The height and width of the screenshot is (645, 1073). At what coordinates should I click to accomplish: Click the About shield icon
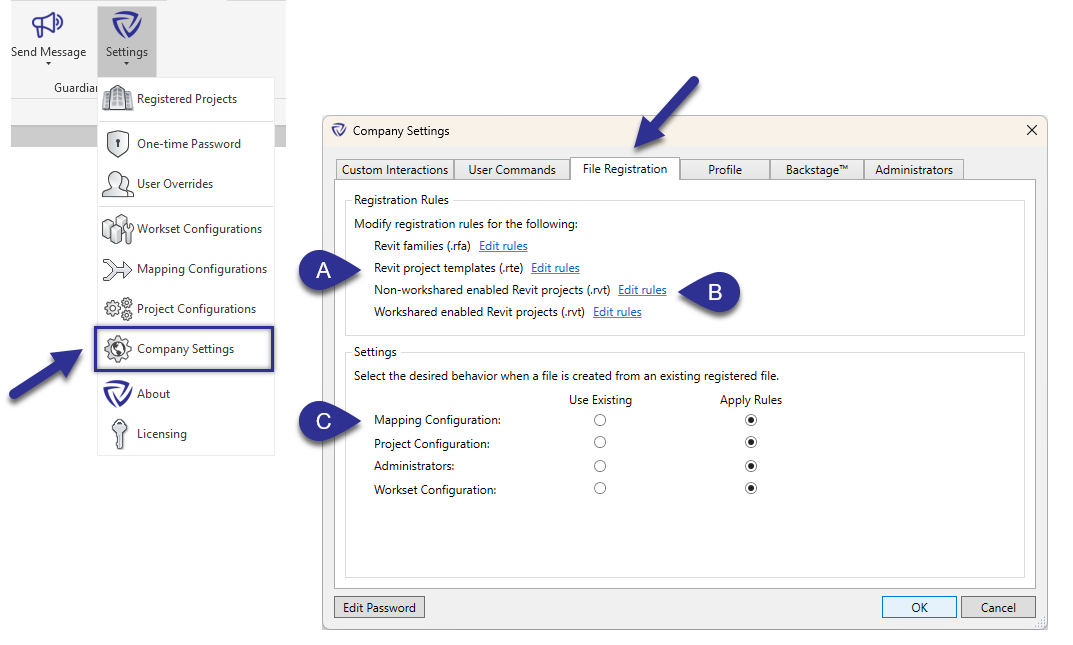click(x=118, y=393)
